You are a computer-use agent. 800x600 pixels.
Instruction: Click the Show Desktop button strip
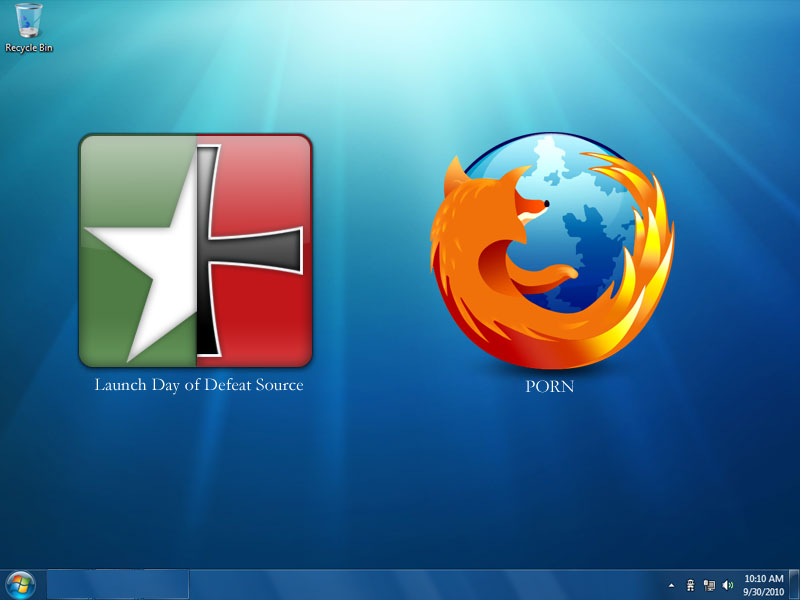(794, 585)
